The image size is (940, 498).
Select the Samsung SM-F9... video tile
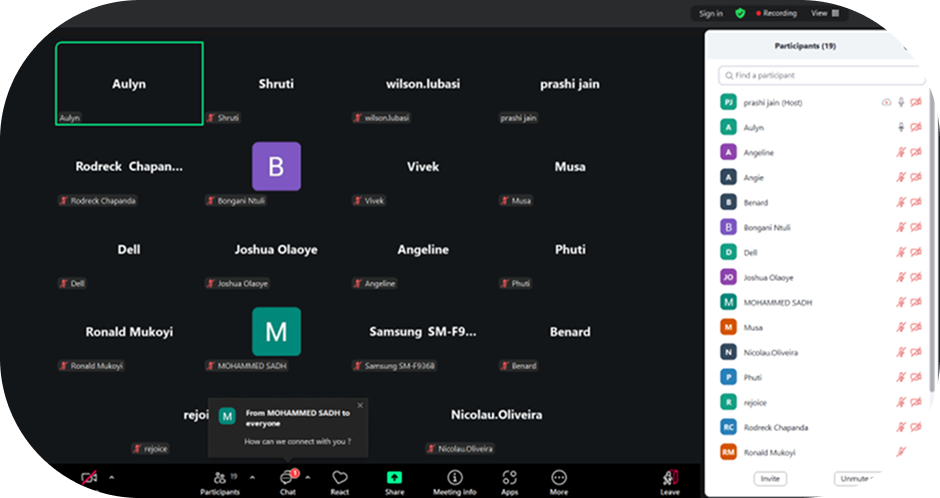(423, 331)
